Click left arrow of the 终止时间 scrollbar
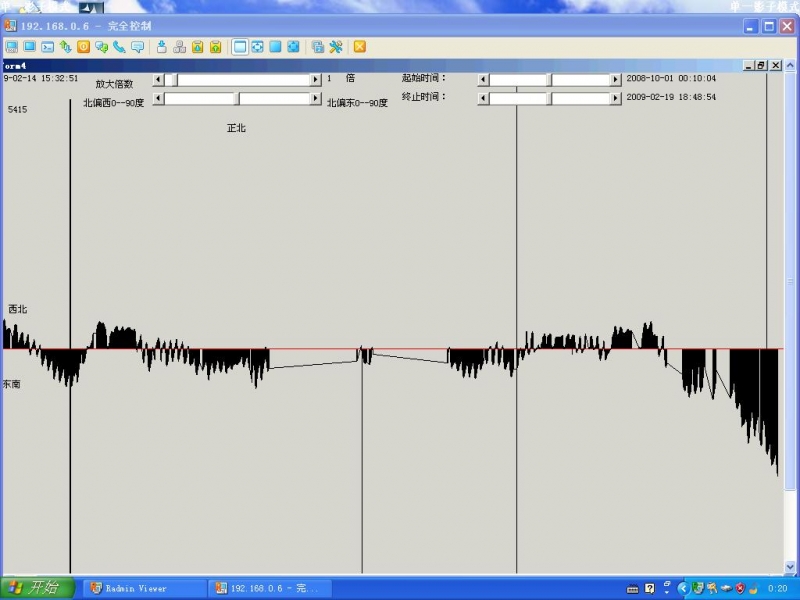The height and width of the screenshot is (600, 800). pyautogui.click(x=483, y=98)
